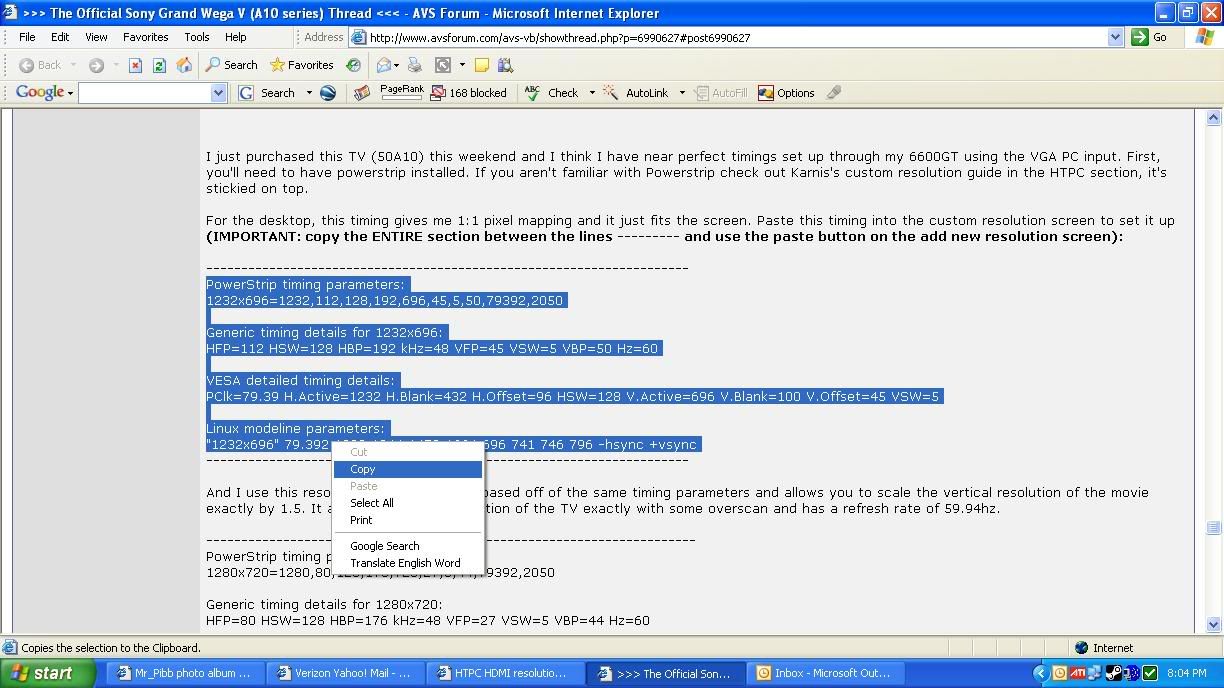Open the Tools menu

tap(197, 37)
